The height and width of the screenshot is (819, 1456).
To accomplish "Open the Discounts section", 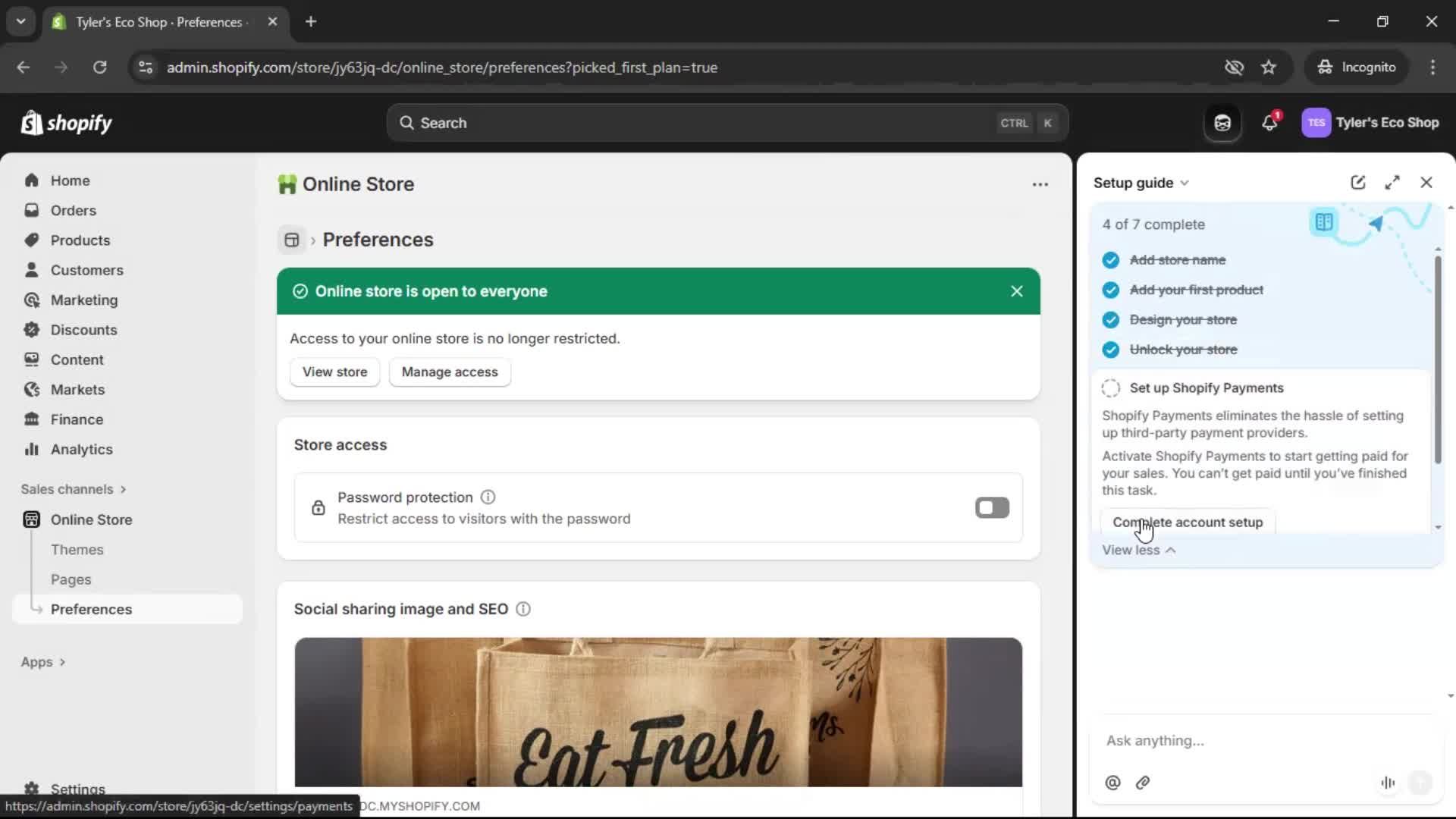I will (83, 330).
